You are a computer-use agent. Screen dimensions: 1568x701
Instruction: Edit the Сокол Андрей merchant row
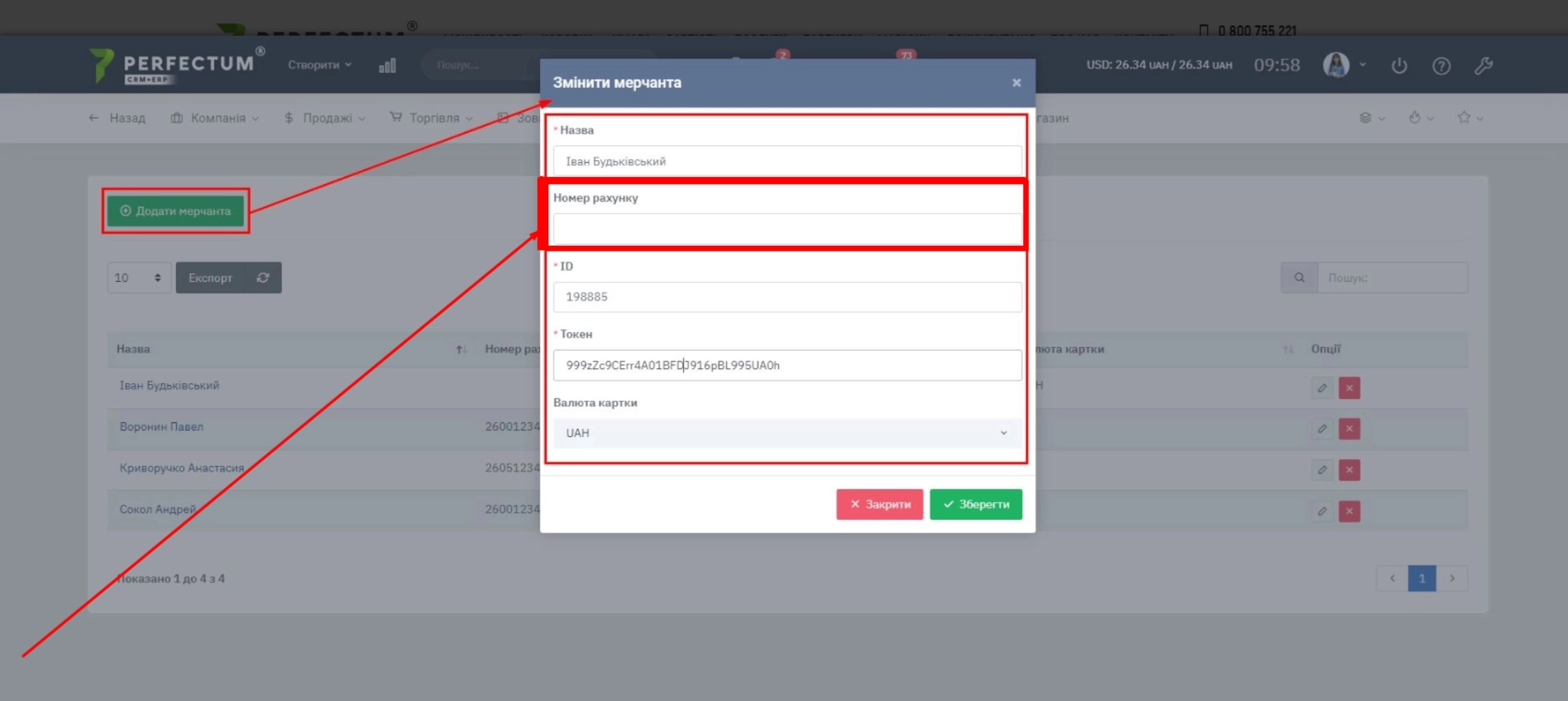(1322, 511)
